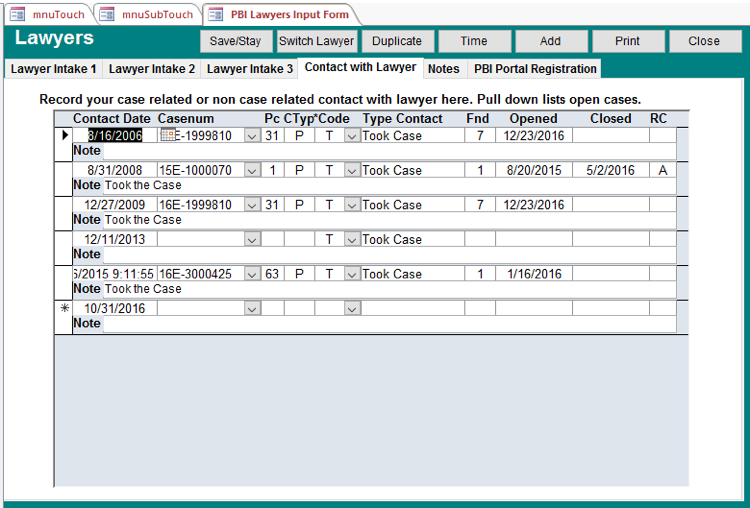Screen dimensions: 750x508
Task: Click the PBI Lawyers Input Form icon
Action: click(x=216, y=15)
